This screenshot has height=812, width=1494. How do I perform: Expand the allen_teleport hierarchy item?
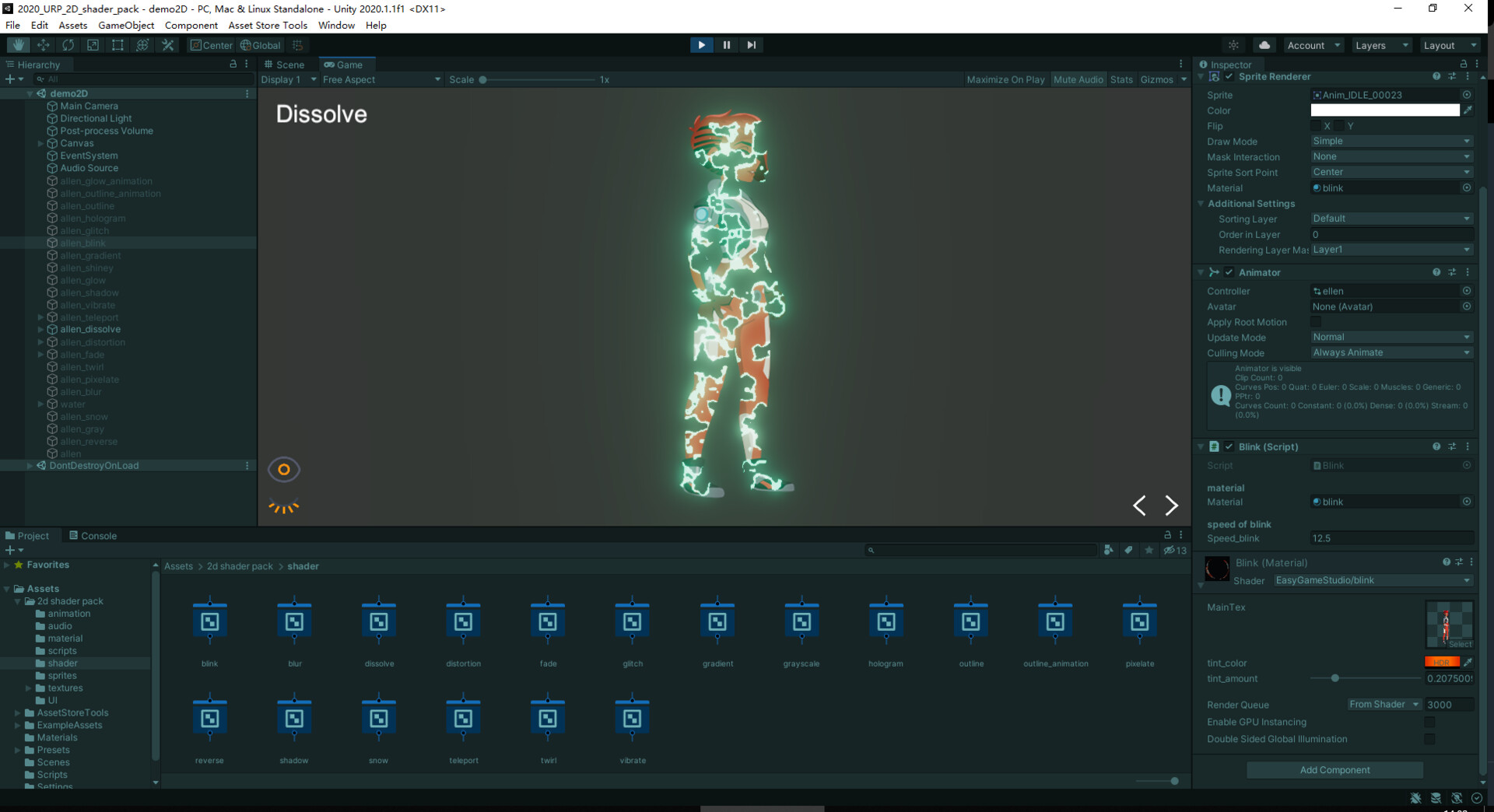(40, 317)
